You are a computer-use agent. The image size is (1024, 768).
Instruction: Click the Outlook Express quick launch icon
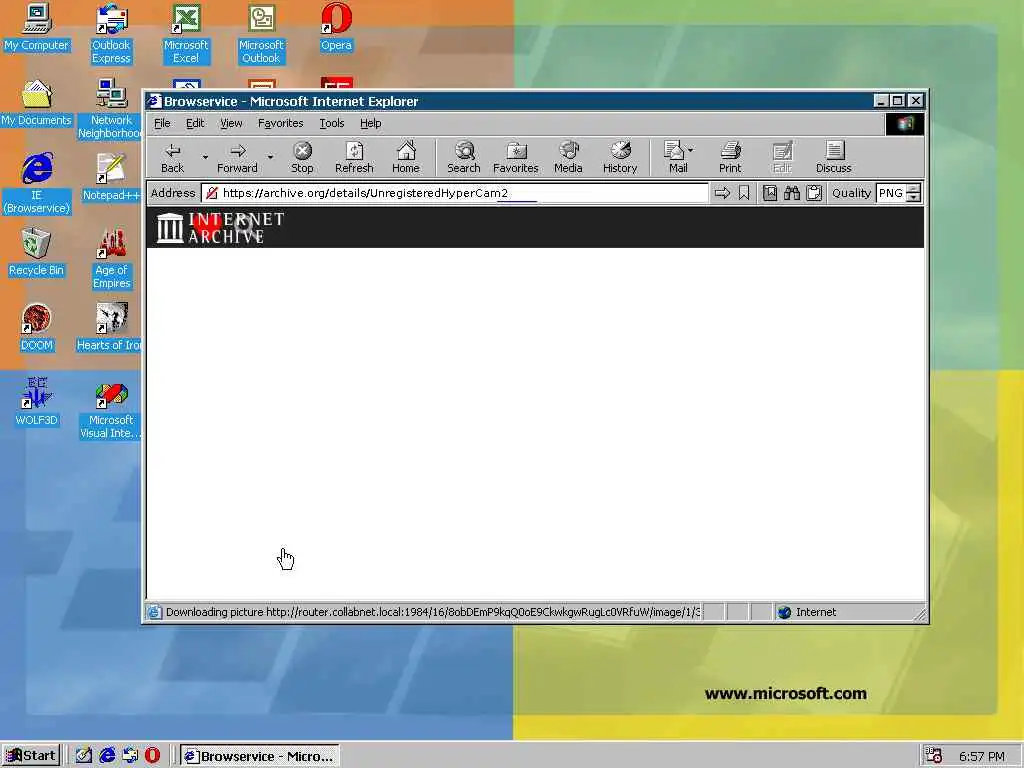[x=130, y=756]
